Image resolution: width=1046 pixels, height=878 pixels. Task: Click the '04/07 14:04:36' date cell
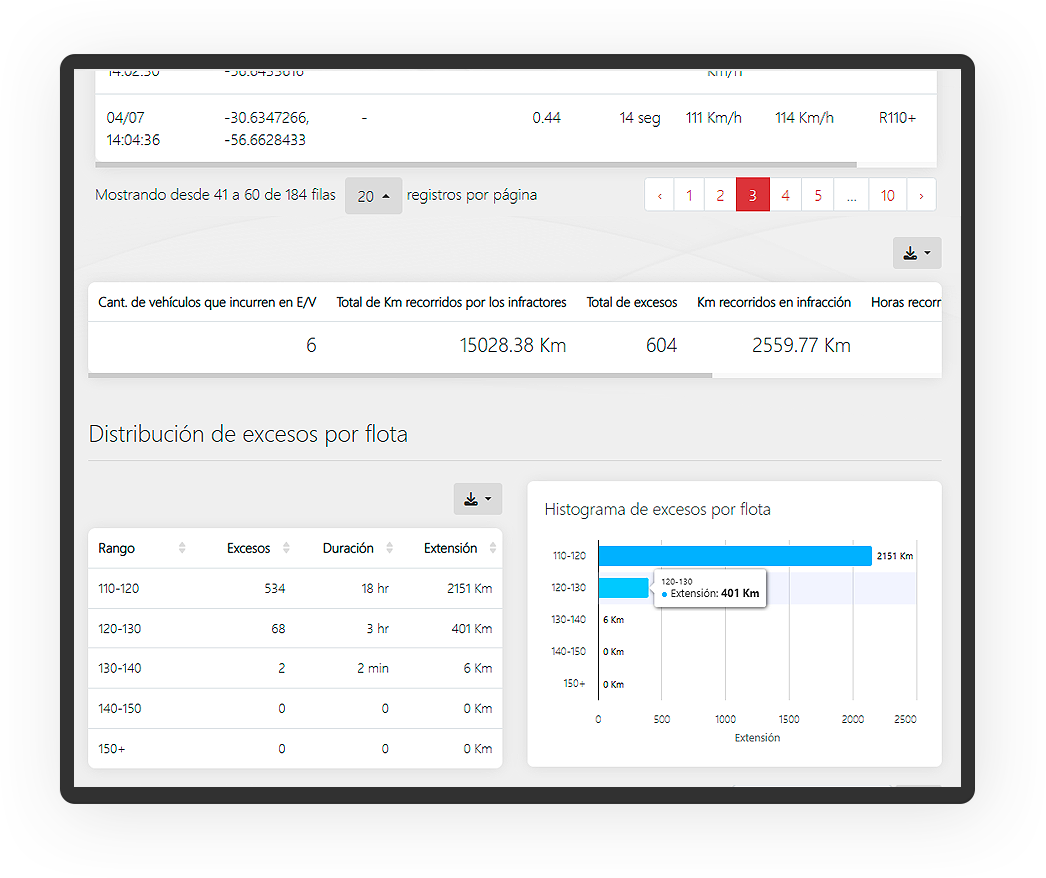[133, 129]
